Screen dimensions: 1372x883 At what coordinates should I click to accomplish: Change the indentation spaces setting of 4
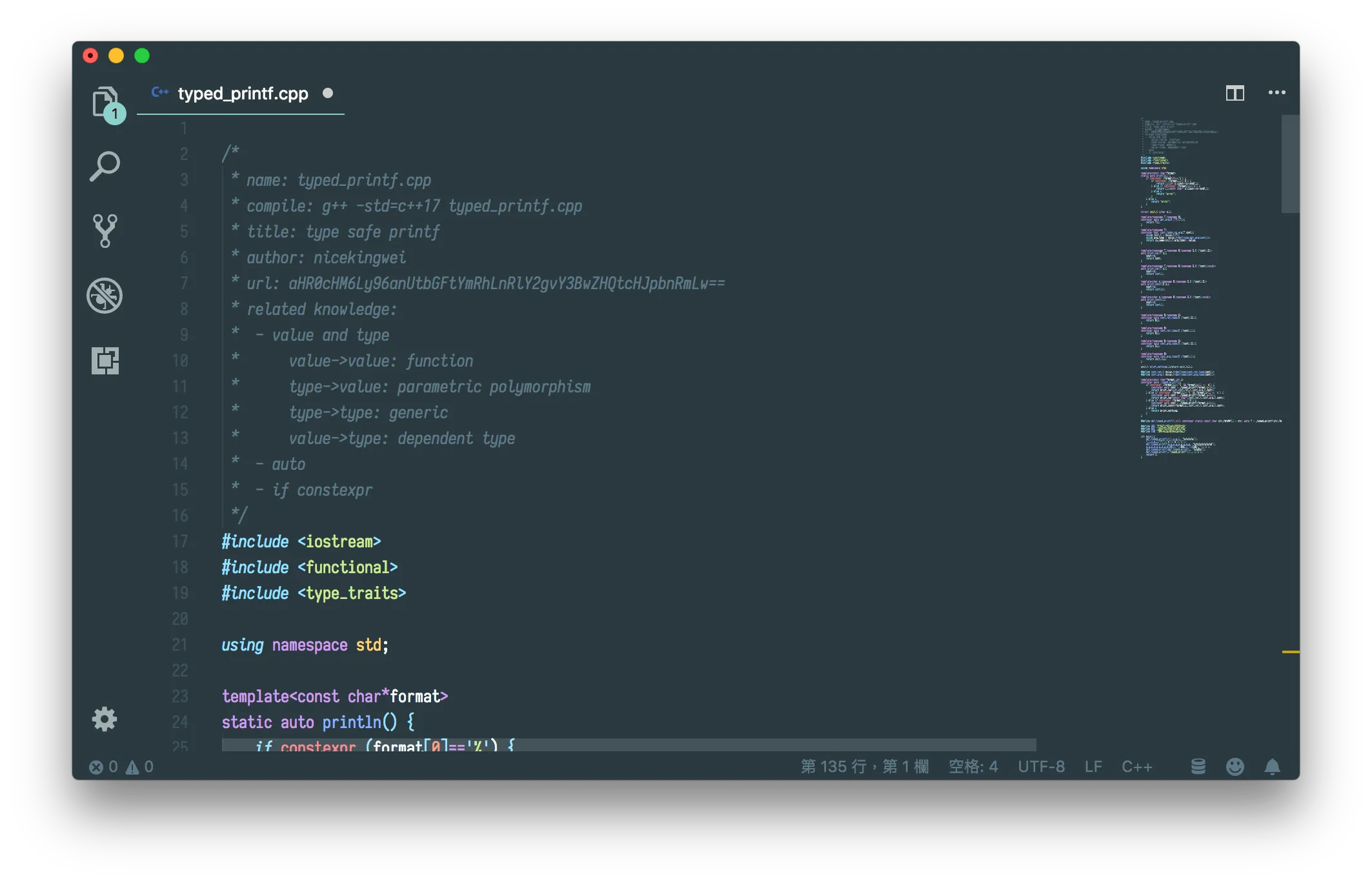click(973, 767)
